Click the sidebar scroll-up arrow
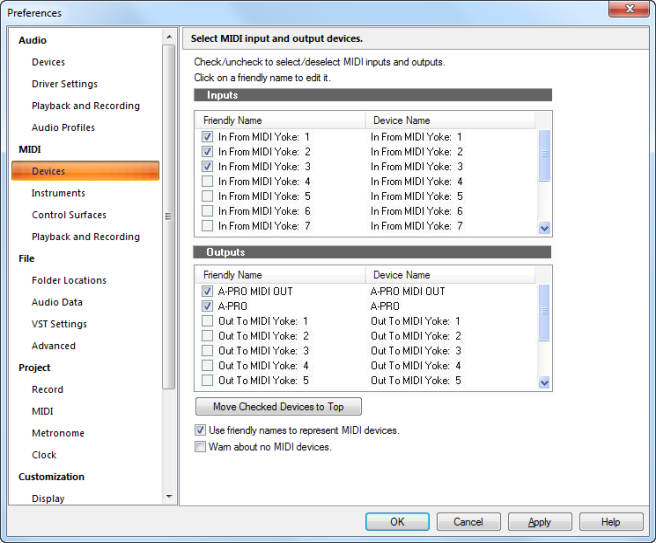This screenshot has height=543, width=656. tap(169, 37)
